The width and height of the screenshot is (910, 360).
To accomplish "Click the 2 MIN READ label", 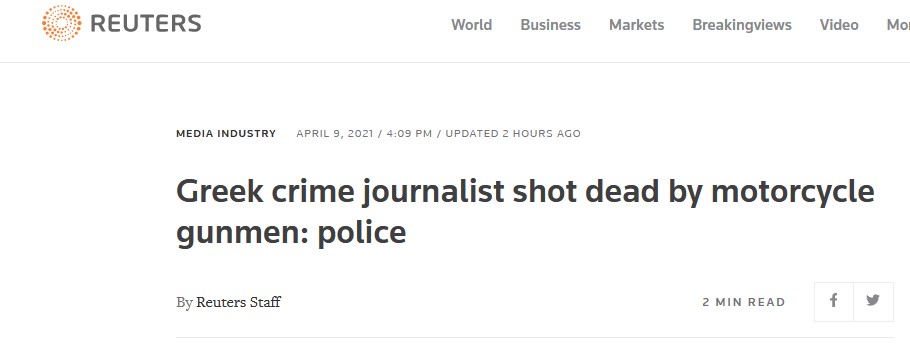I will click(x=743, y=302).
